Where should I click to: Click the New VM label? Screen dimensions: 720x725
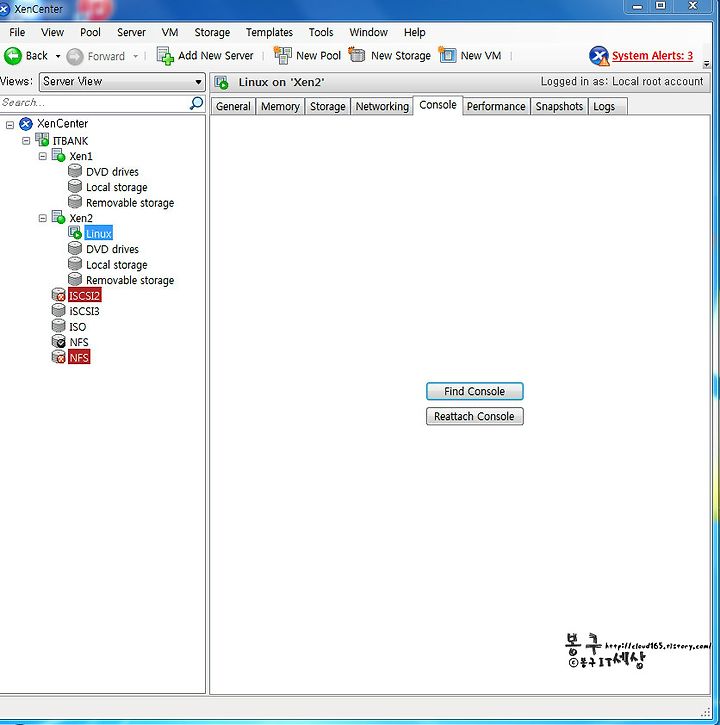[480, 56]
